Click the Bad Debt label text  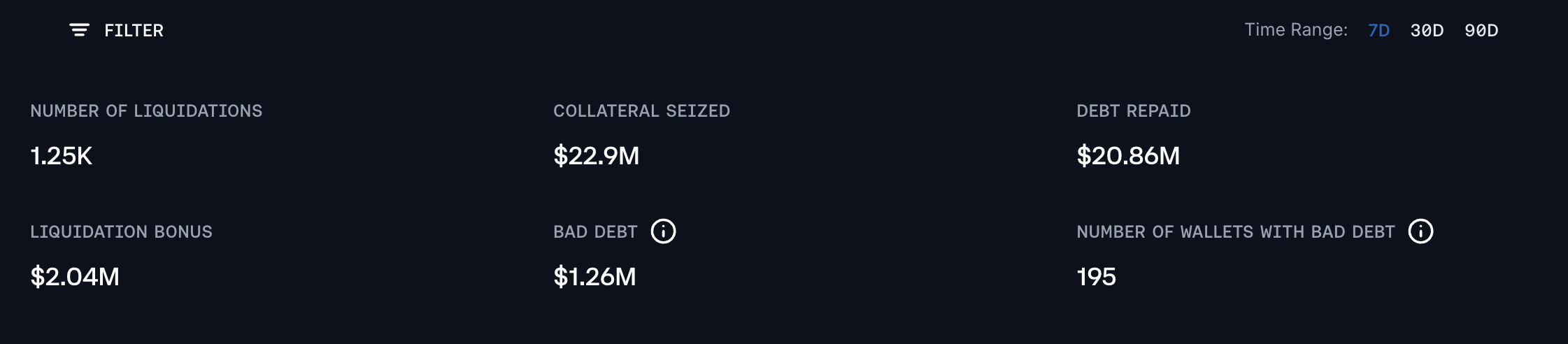pos(595,232)
